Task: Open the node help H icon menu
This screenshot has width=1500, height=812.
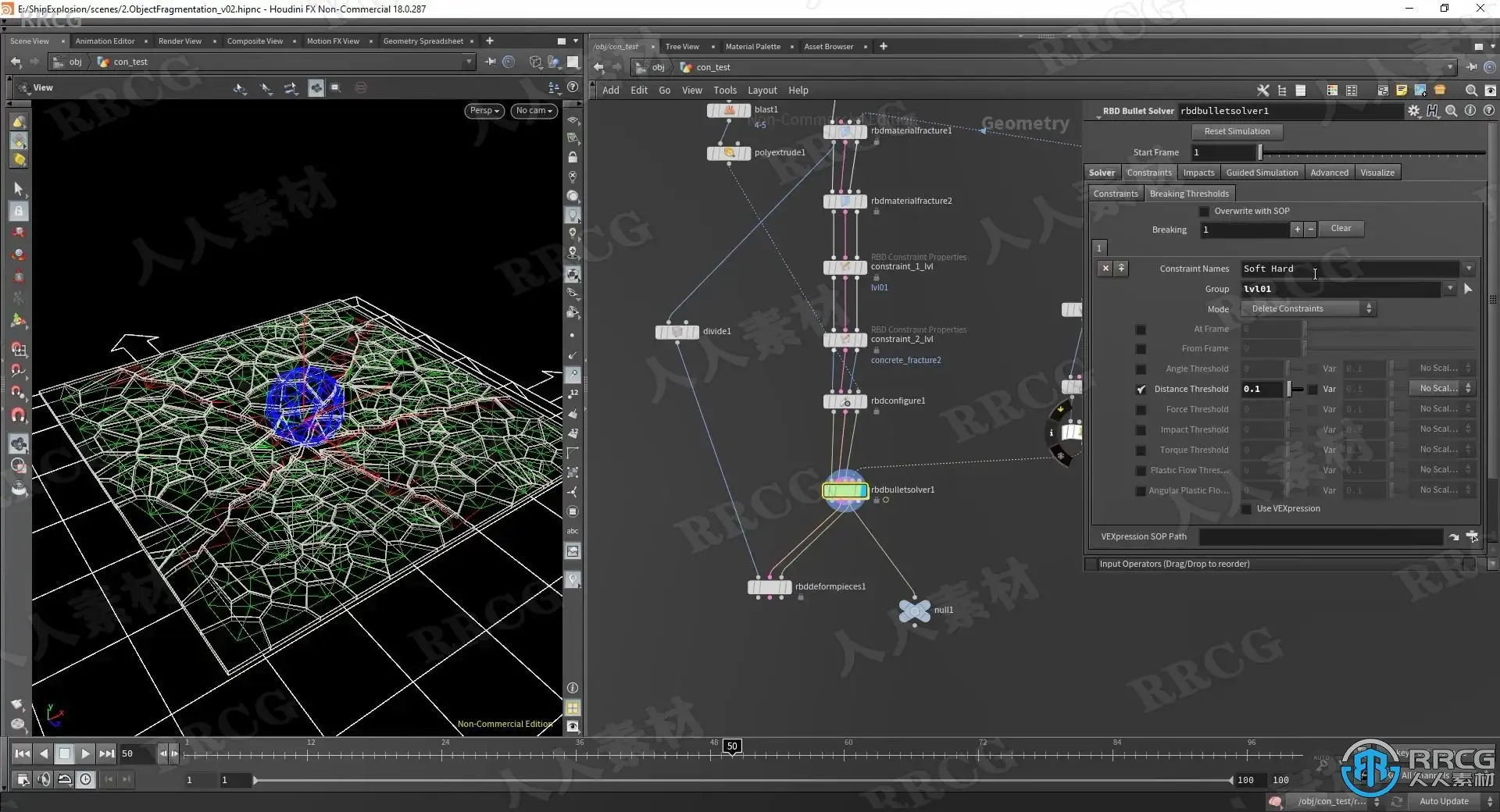Action: [1432, 111]
